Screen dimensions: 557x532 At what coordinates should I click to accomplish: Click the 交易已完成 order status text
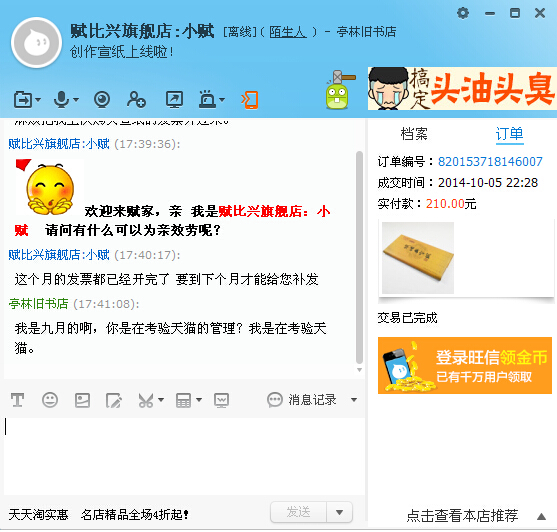407,318
